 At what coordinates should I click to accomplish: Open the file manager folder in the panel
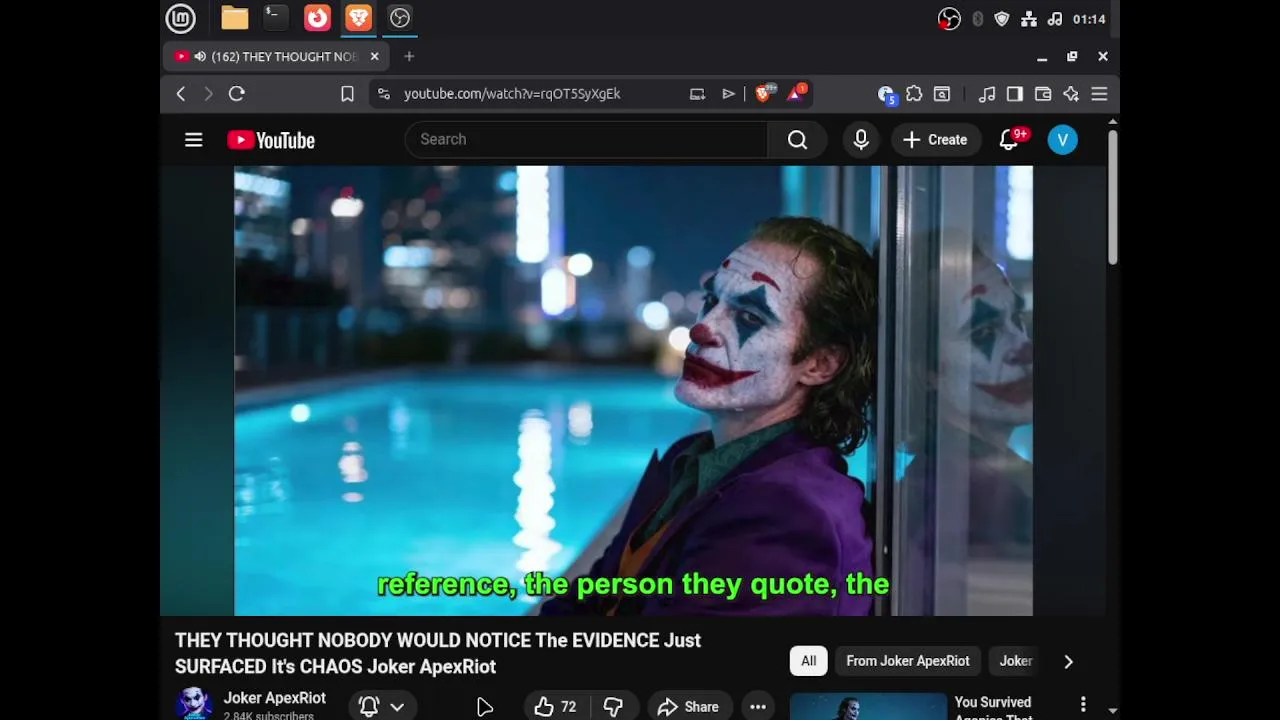pyautogui.click(x=235, y=18)
